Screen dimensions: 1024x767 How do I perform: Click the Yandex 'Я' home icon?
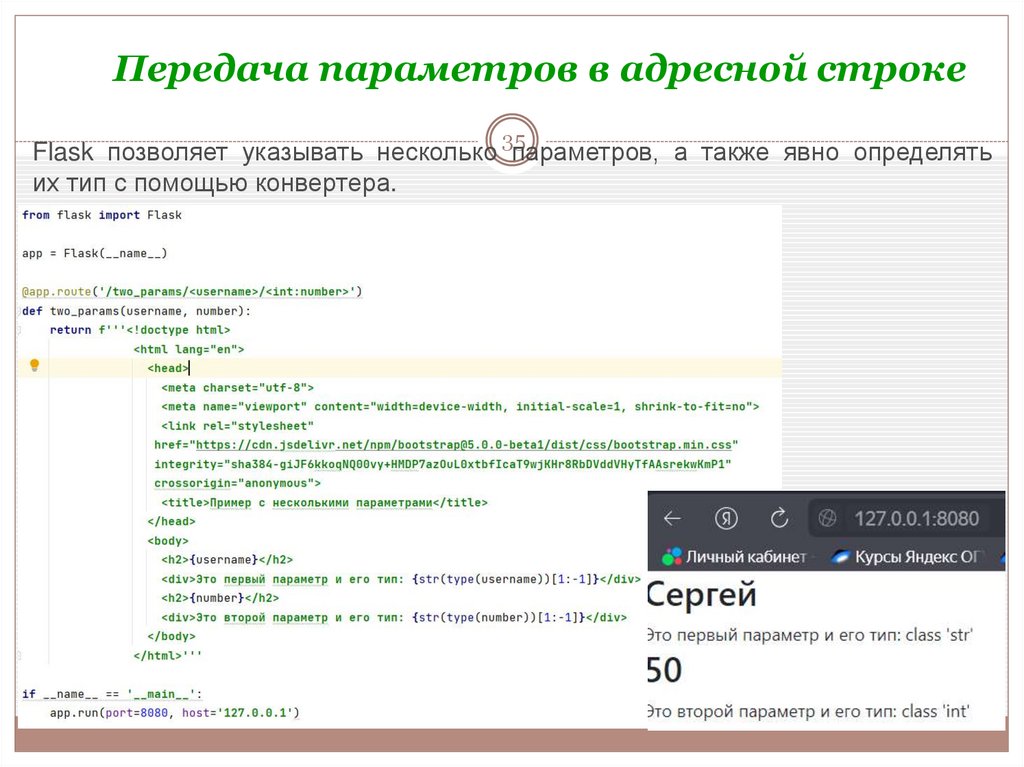click(726, 519)
